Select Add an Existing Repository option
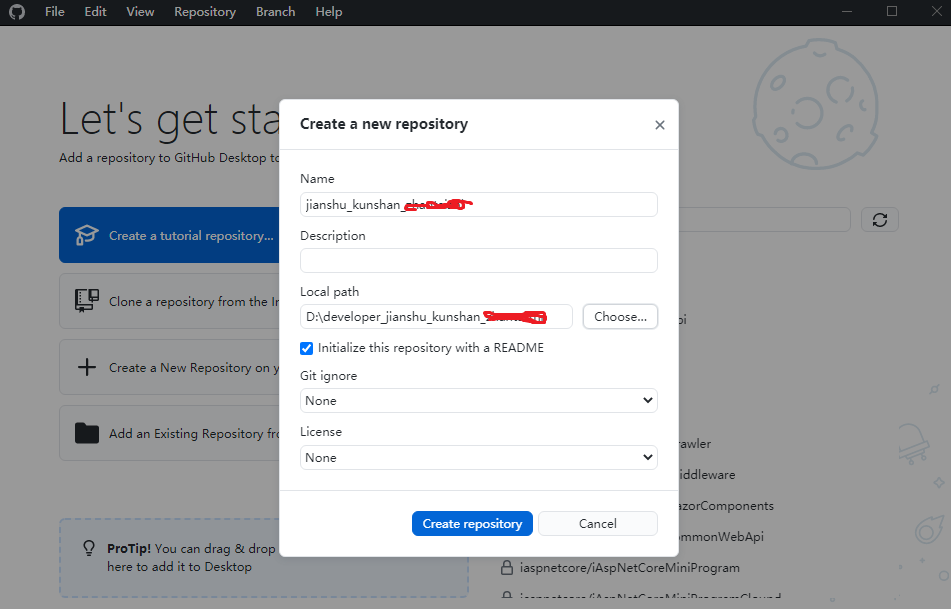This screenshot has height=609, width=951. pos(169,433)
